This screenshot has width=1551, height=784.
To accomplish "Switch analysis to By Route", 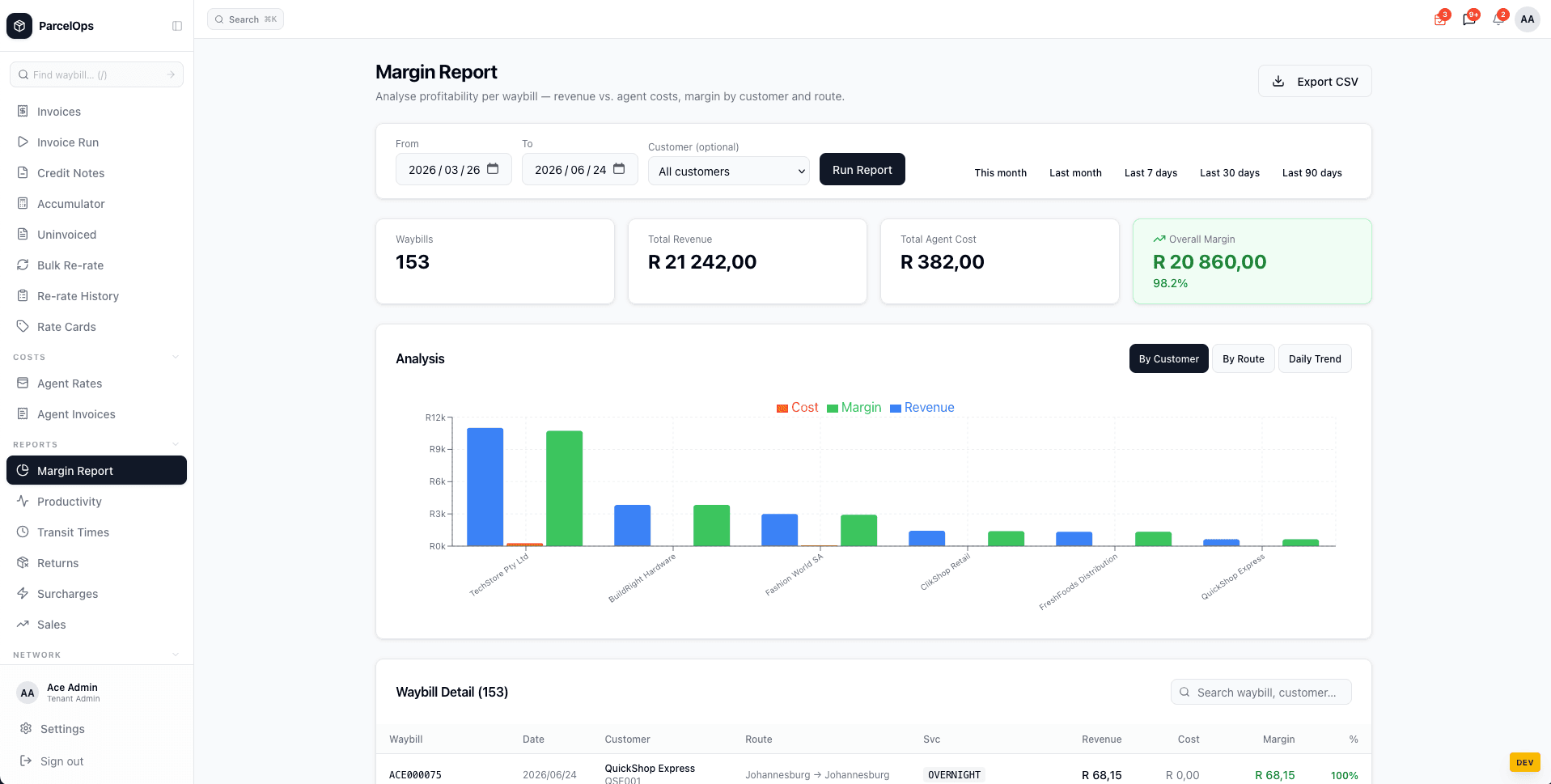I will pos(1244,358).
